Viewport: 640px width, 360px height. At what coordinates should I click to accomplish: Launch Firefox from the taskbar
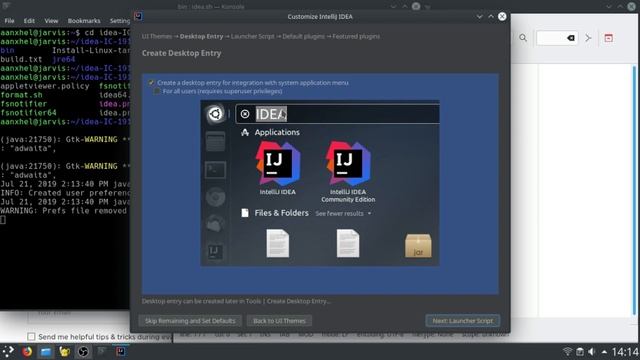[x=27, y=351]
